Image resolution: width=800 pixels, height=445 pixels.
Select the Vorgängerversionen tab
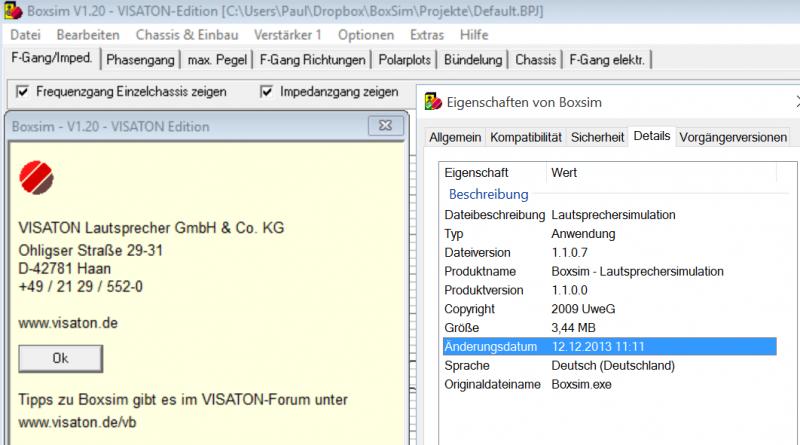pos(733,137)
